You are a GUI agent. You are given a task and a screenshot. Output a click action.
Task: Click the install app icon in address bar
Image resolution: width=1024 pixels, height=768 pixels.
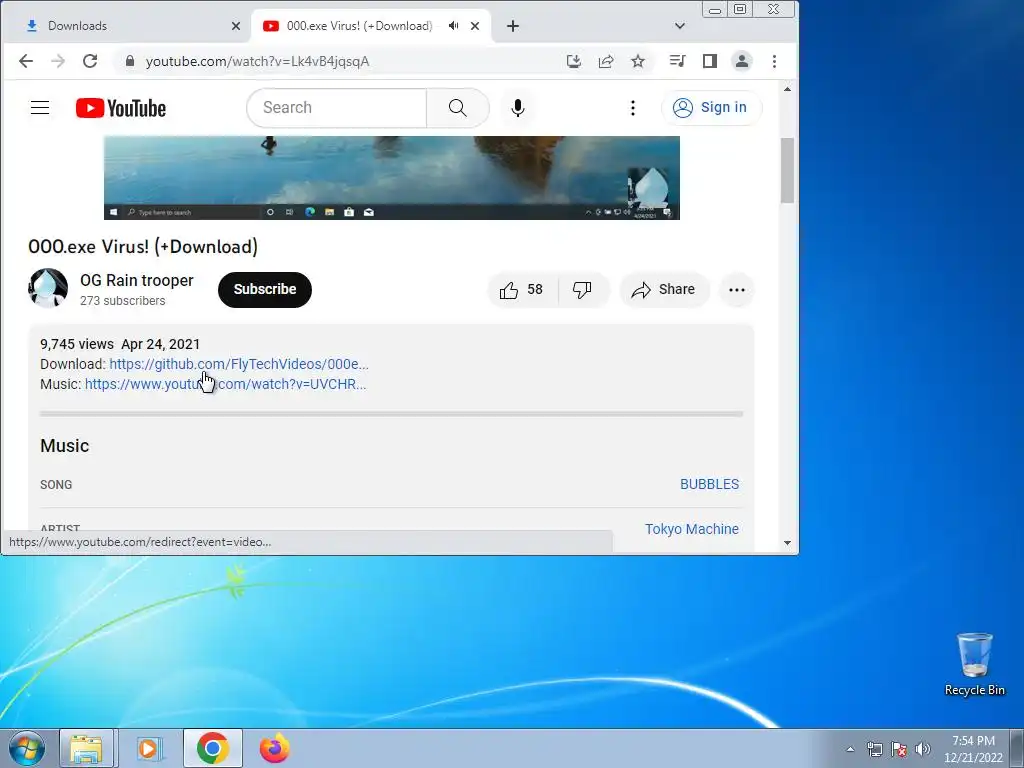573,61
